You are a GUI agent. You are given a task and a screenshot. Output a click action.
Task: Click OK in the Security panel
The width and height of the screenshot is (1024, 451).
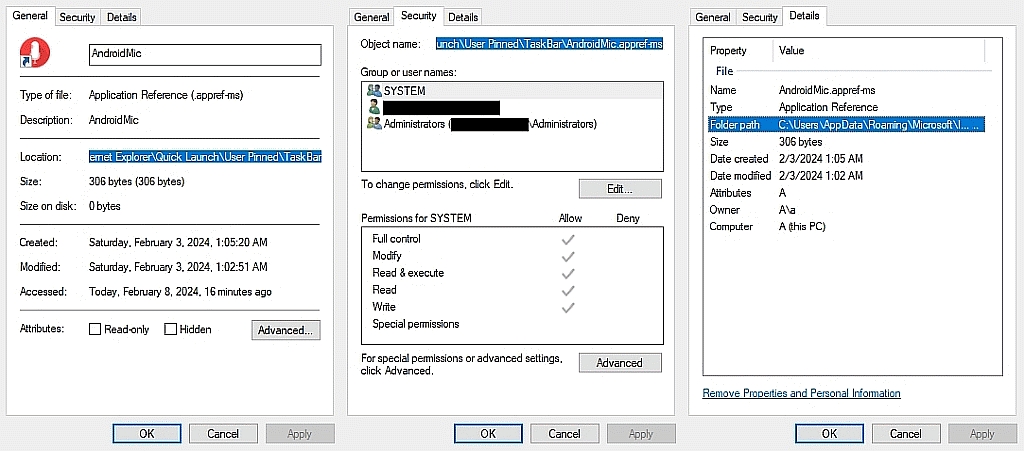[488, 433]
